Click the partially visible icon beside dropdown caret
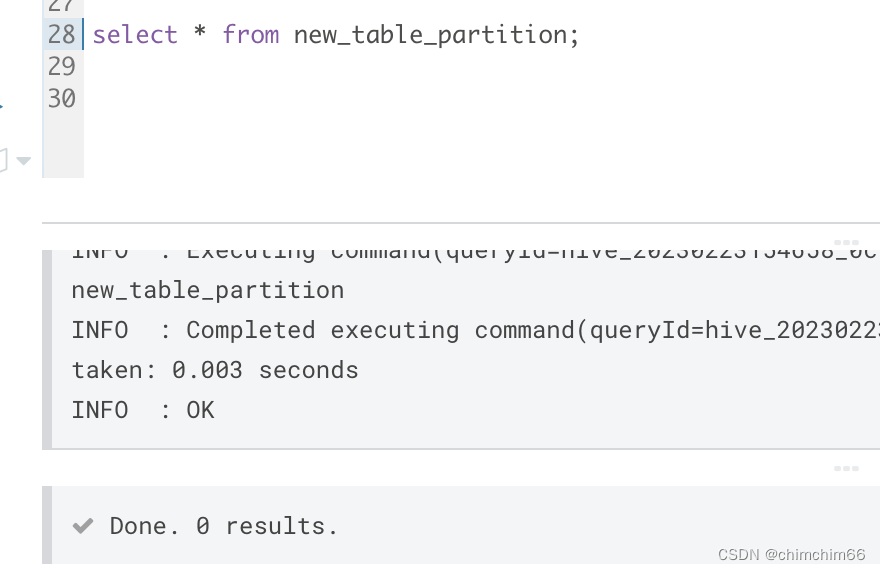The image size is (880, 570). click(x=3, y=160)
